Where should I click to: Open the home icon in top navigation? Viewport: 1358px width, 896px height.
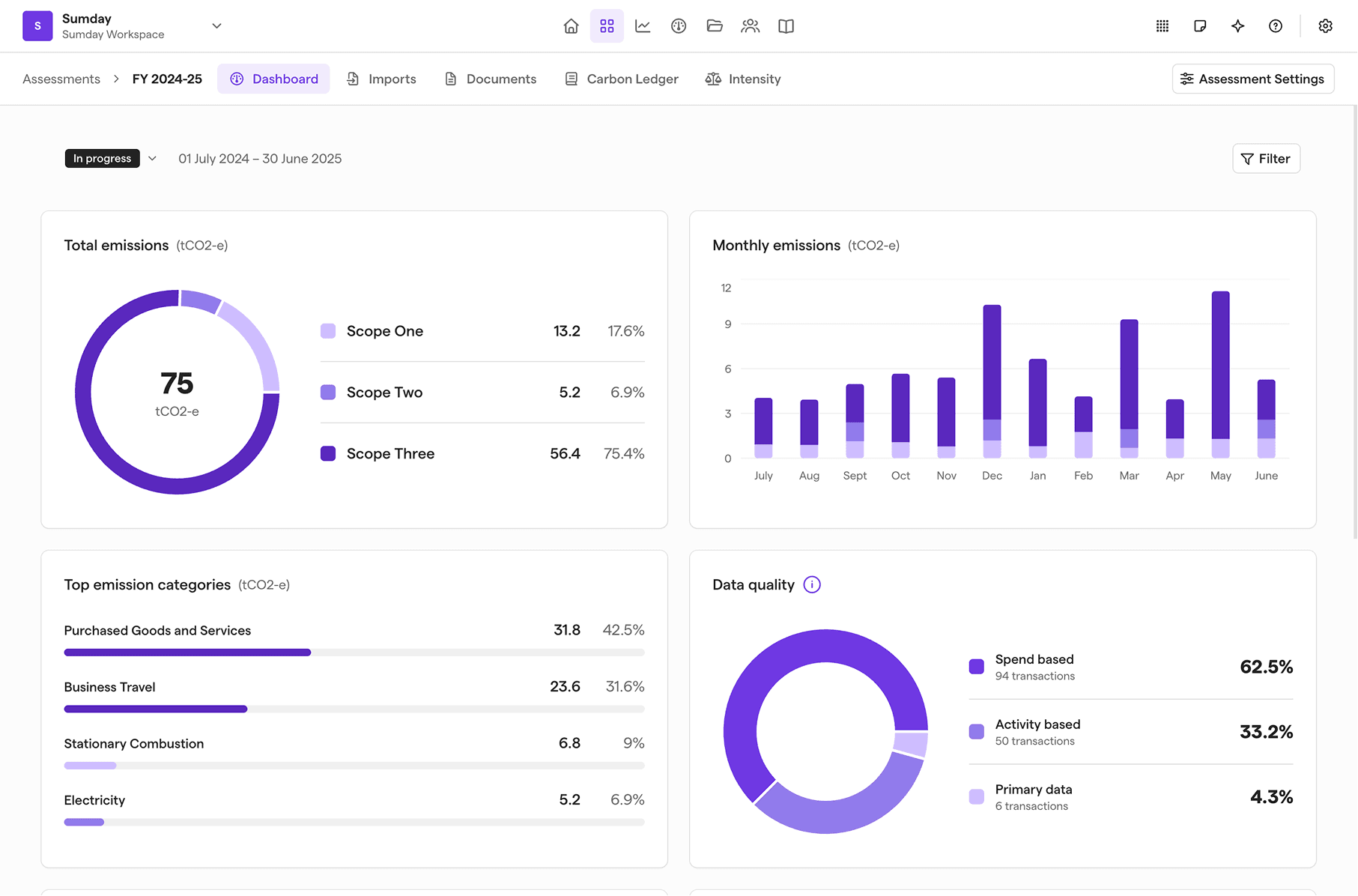click(571, 26)
